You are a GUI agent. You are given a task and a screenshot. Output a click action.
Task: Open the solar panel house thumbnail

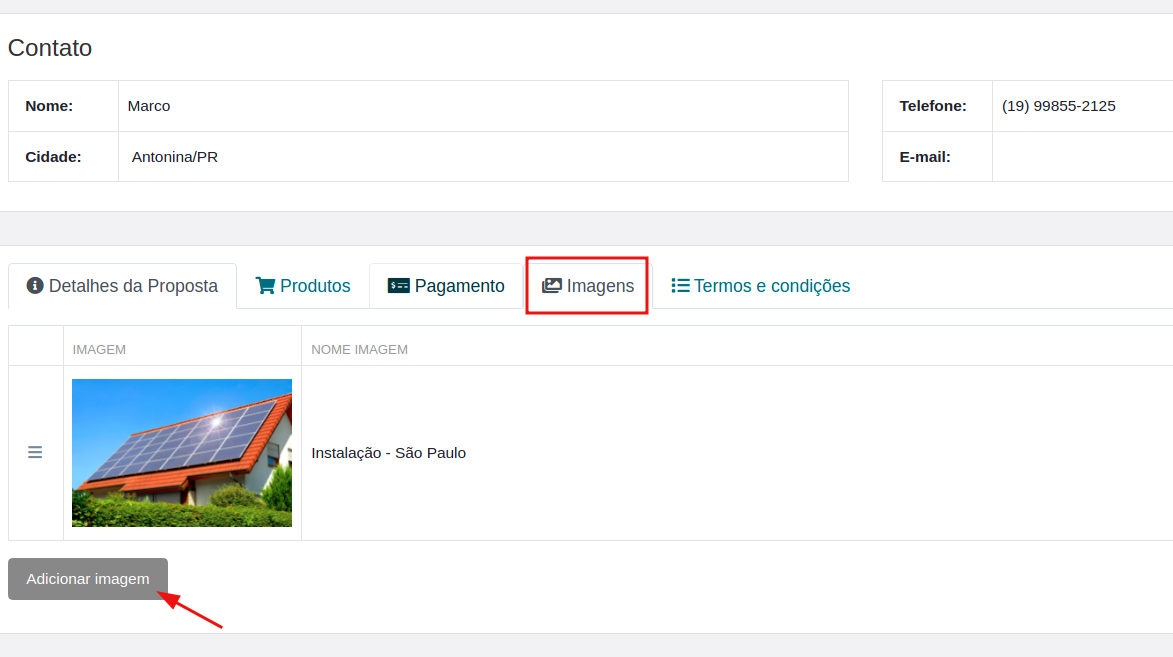click(182, 453)
